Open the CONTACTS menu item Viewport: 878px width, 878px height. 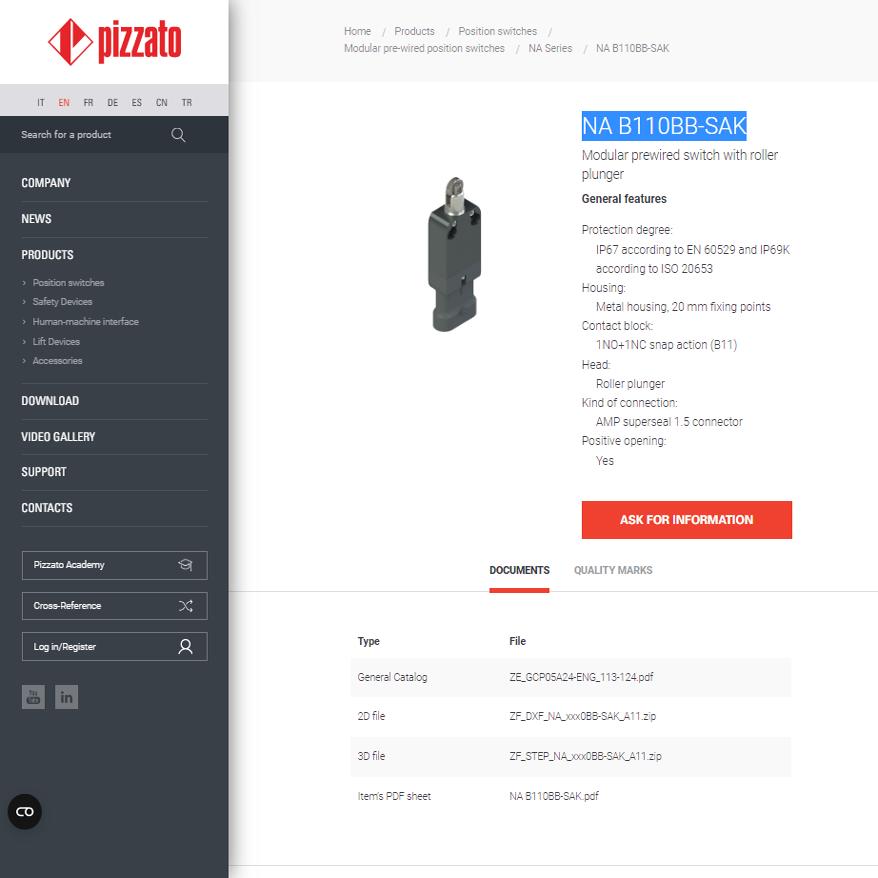coord(47,508)
